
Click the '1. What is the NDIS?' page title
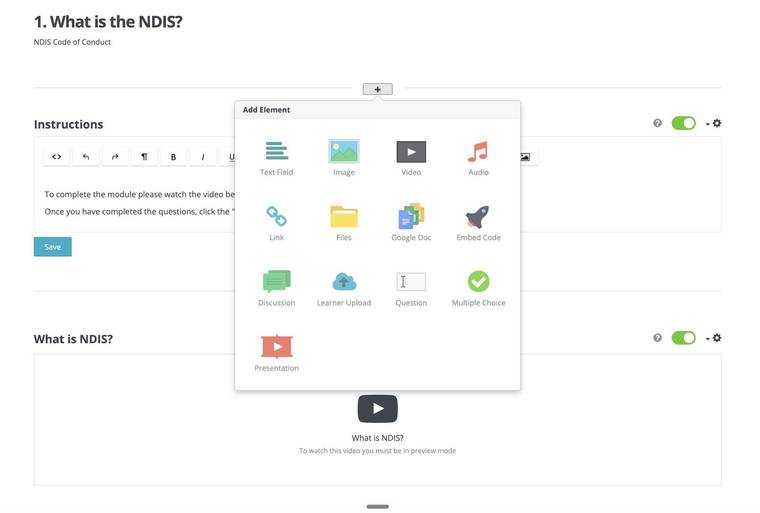point(108,22)
